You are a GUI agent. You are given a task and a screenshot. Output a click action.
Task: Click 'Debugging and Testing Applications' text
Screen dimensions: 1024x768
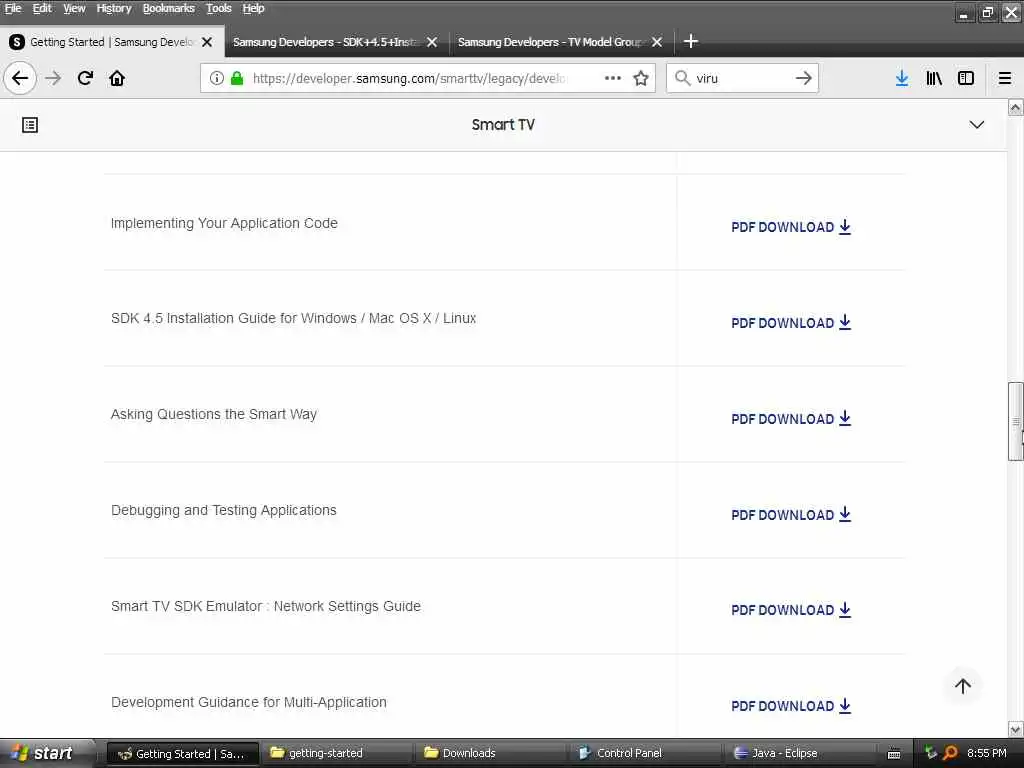(x=223, y=510)
